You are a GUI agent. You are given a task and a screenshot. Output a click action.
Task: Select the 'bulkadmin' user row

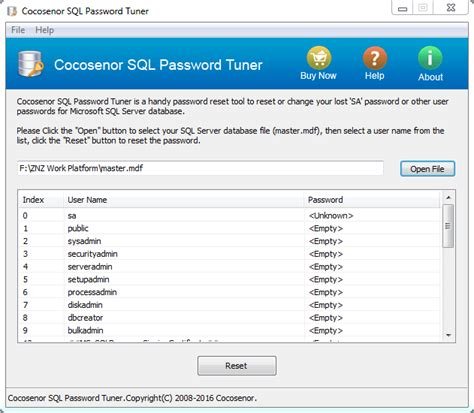pyautogui.click(x=229, y=331)
